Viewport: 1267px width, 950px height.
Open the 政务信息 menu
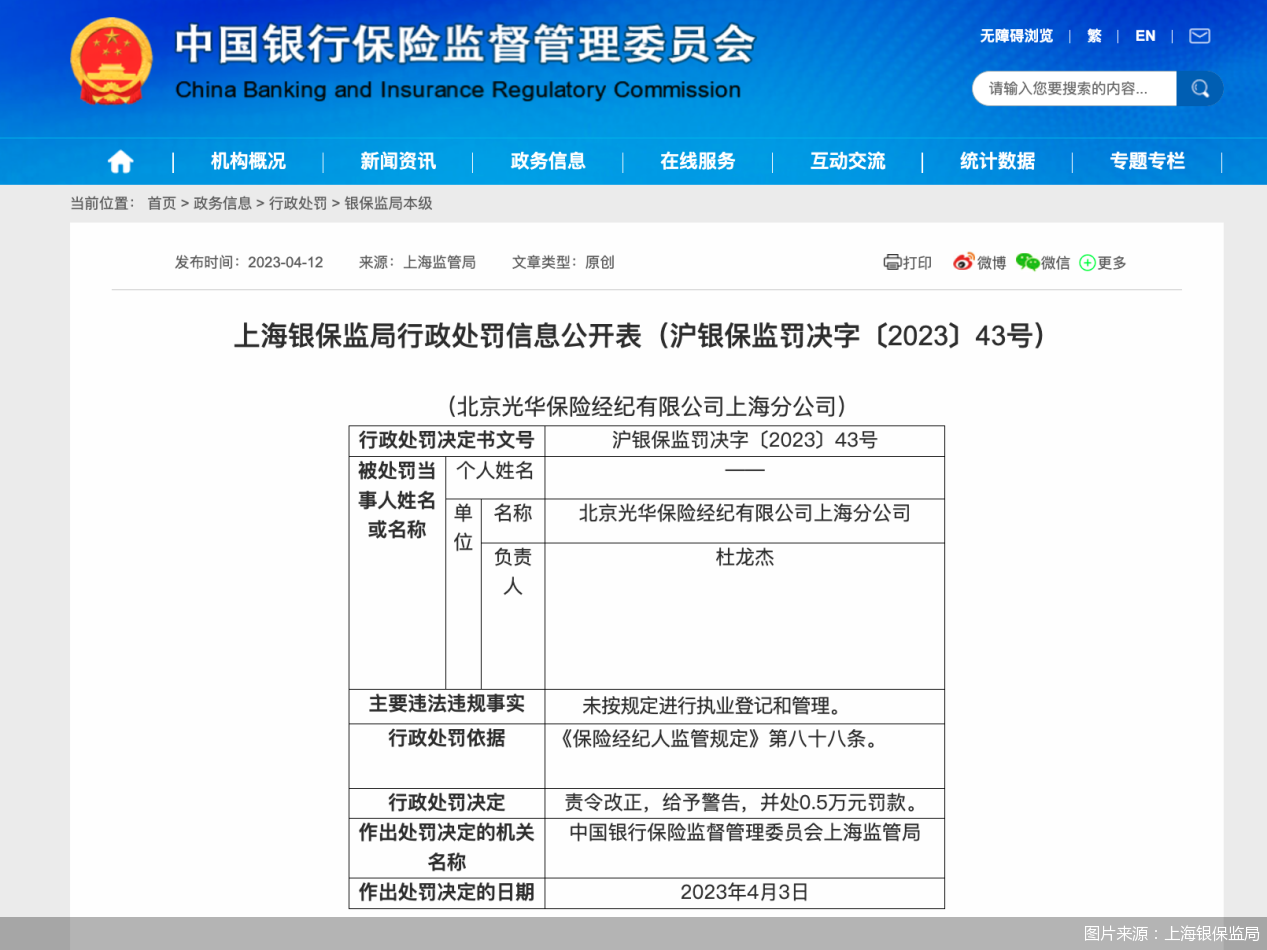548,161
